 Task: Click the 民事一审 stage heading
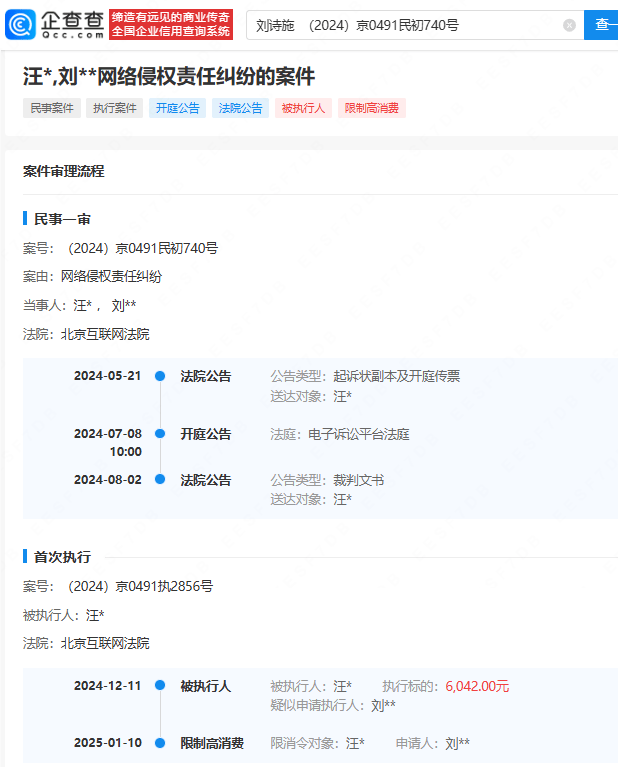pos(62,219)
